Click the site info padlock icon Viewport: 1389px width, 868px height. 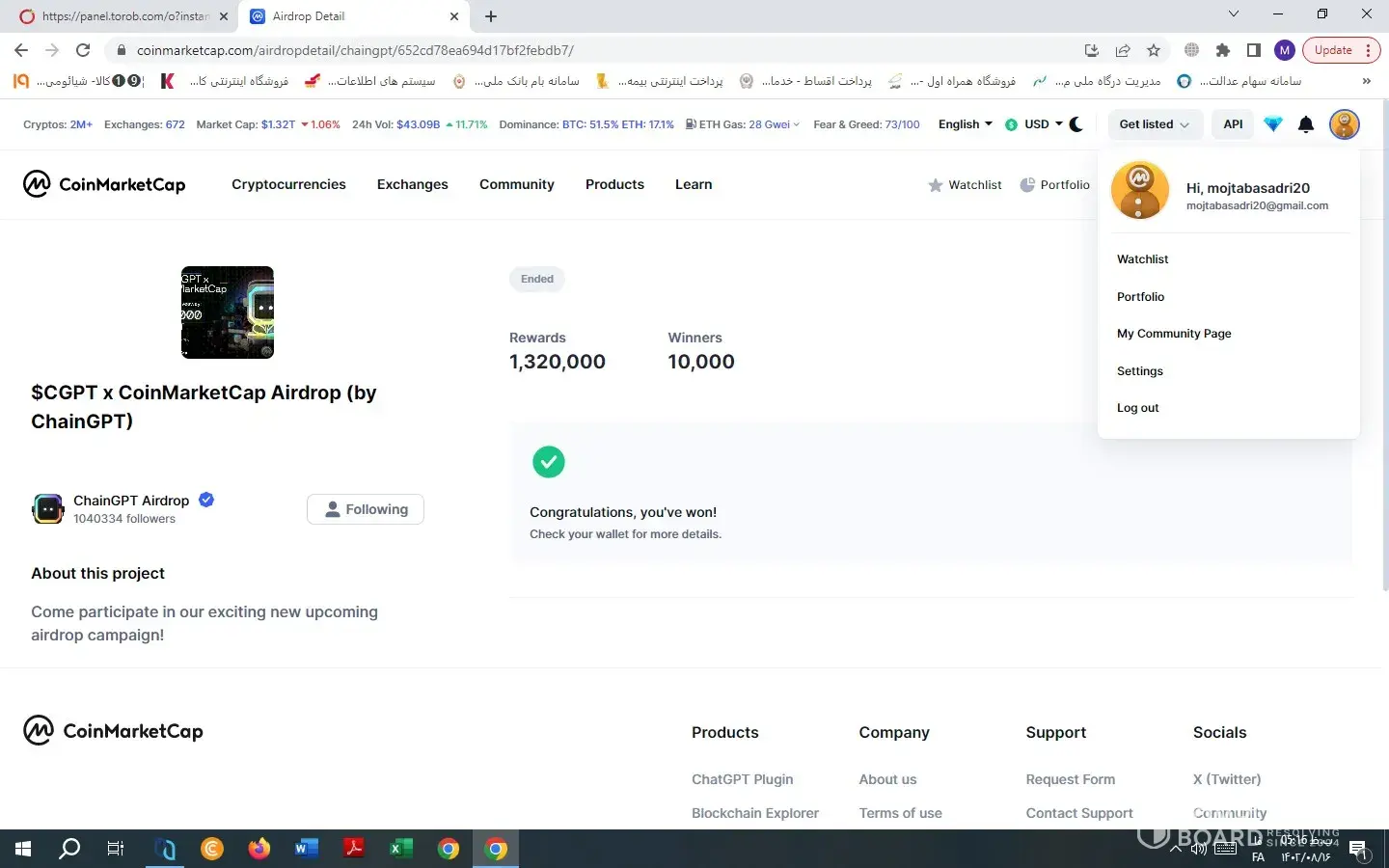(121, 50)
